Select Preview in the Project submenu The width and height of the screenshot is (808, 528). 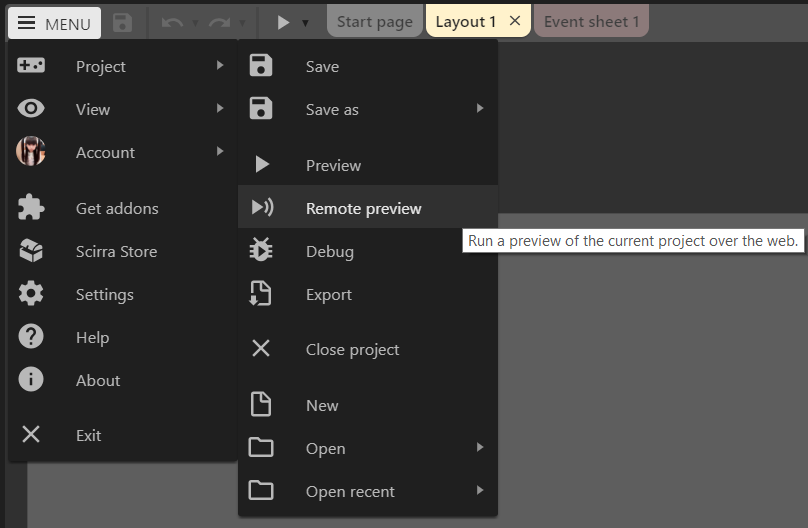pyautogui.click(x=368, y=165)
